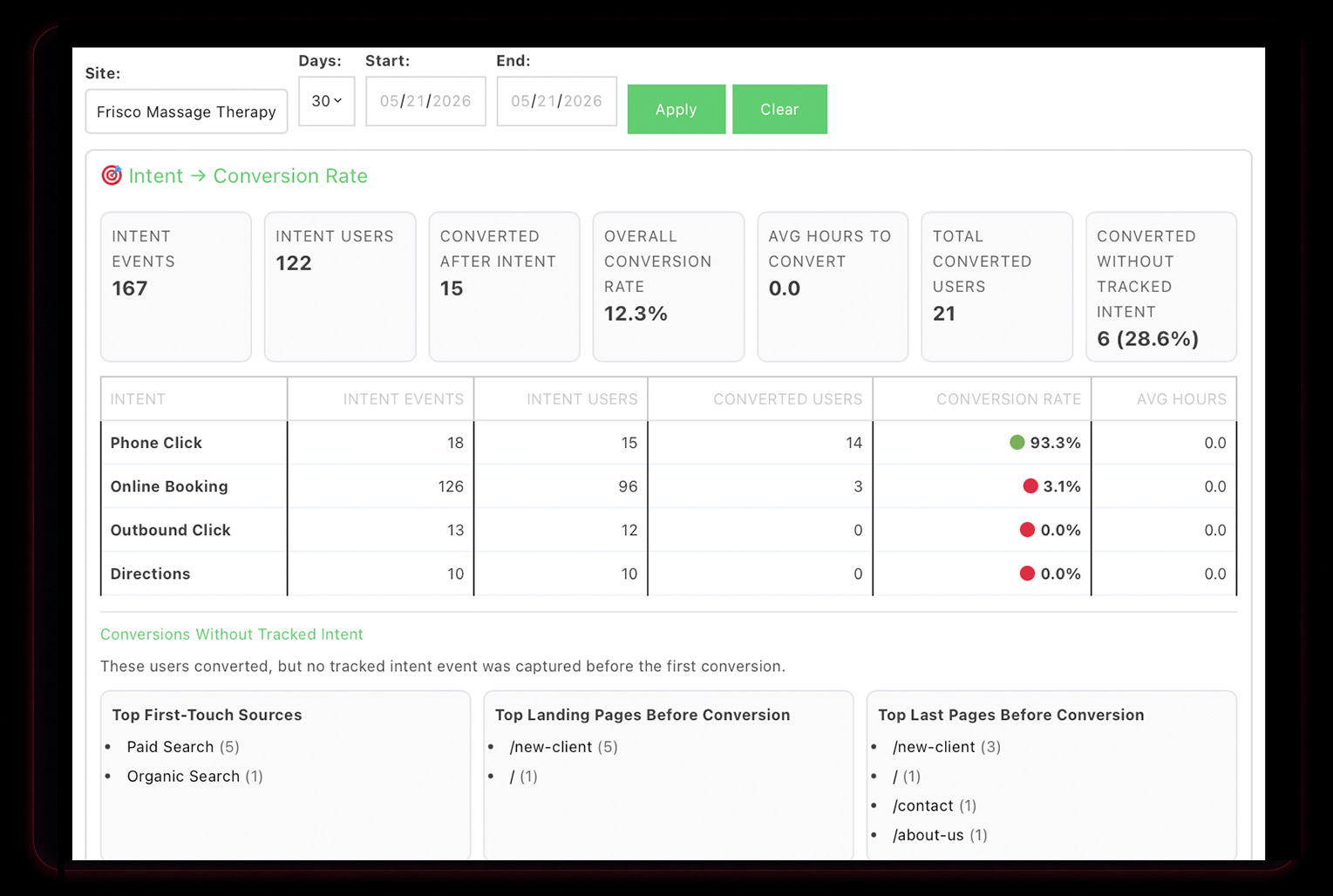The height and width of the screenshot is (896, 1333).
Task: Apply the selected date filters
Action: (x=677, y=109)
